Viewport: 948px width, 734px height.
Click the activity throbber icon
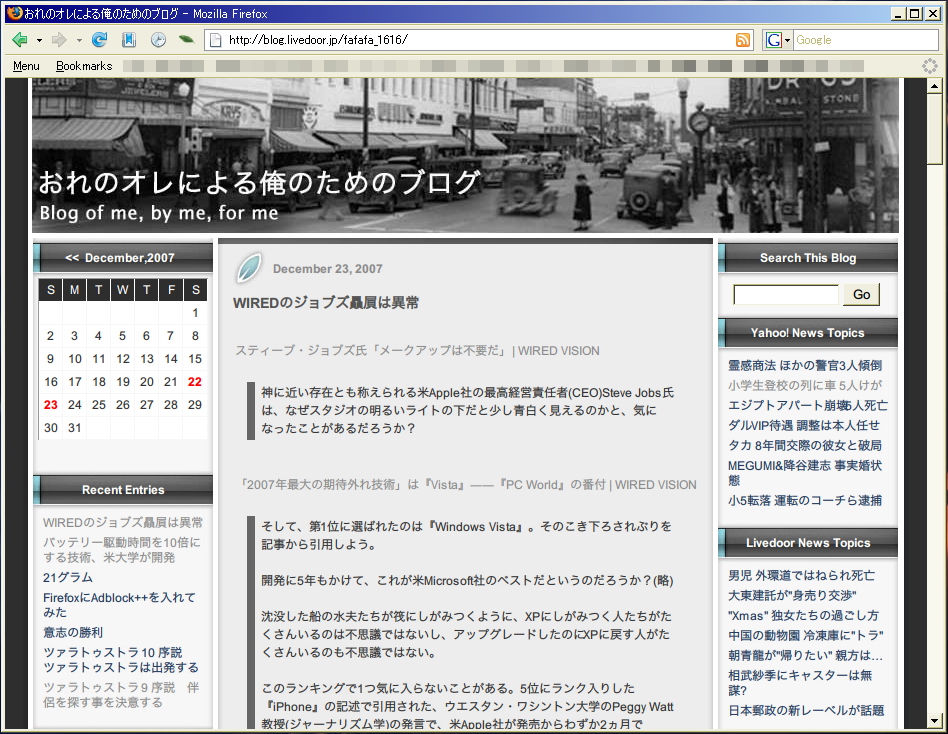pyautogui.click(x=930, y=66)
